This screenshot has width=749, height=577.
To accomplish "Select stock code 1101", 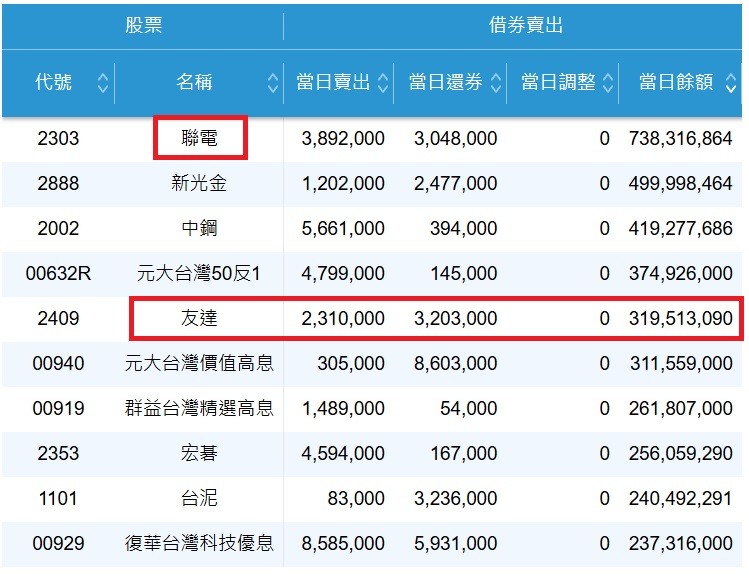I will [58, 499].
